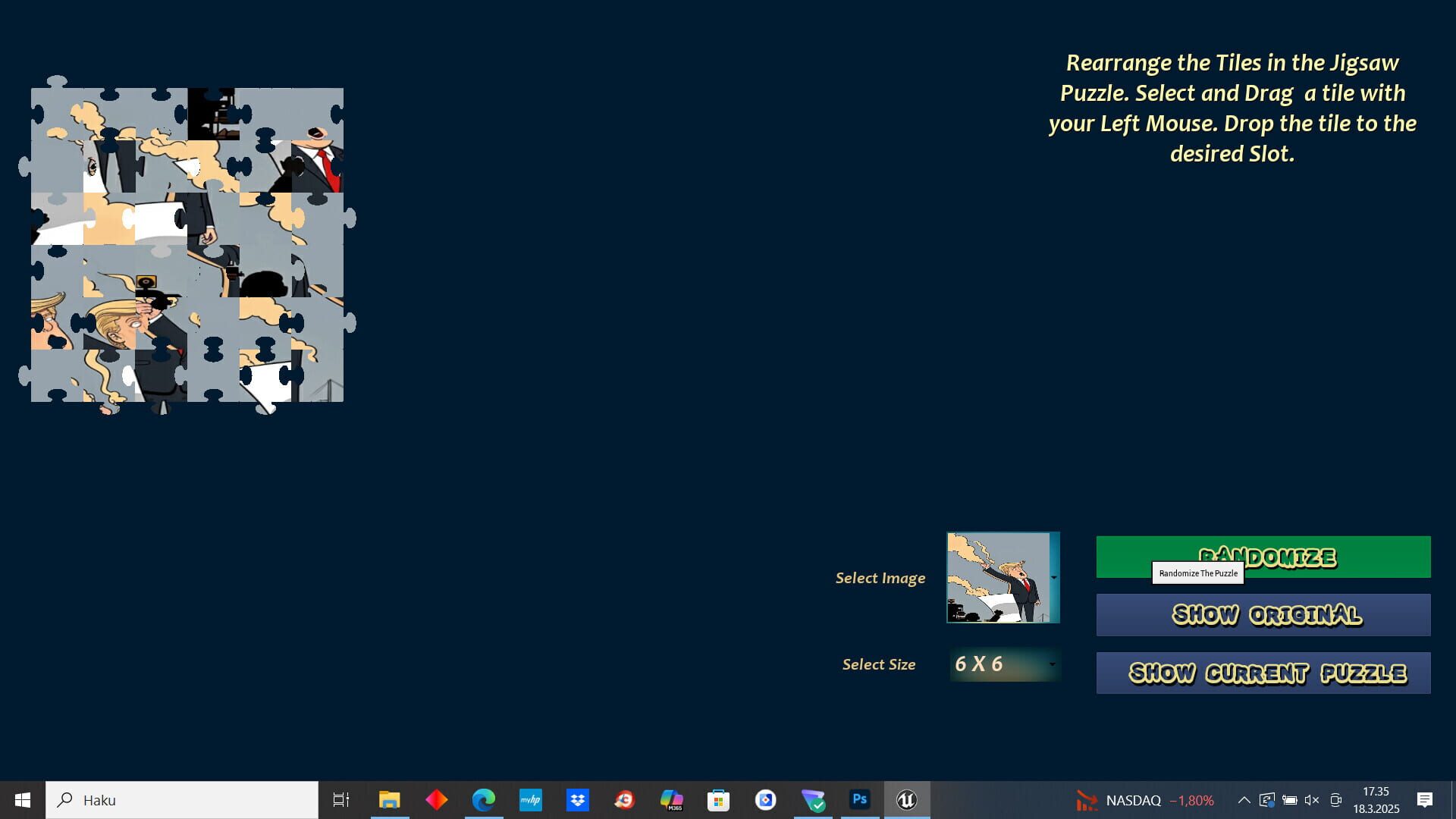Open Microsoft Edge from the taskbar
The image size is (1456, 819).
pos(484,799)
